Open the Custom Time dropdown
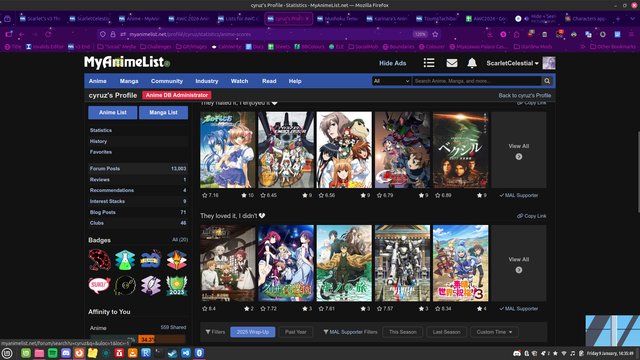This screenshot has width=640, height=360. (x=494, y=332)
